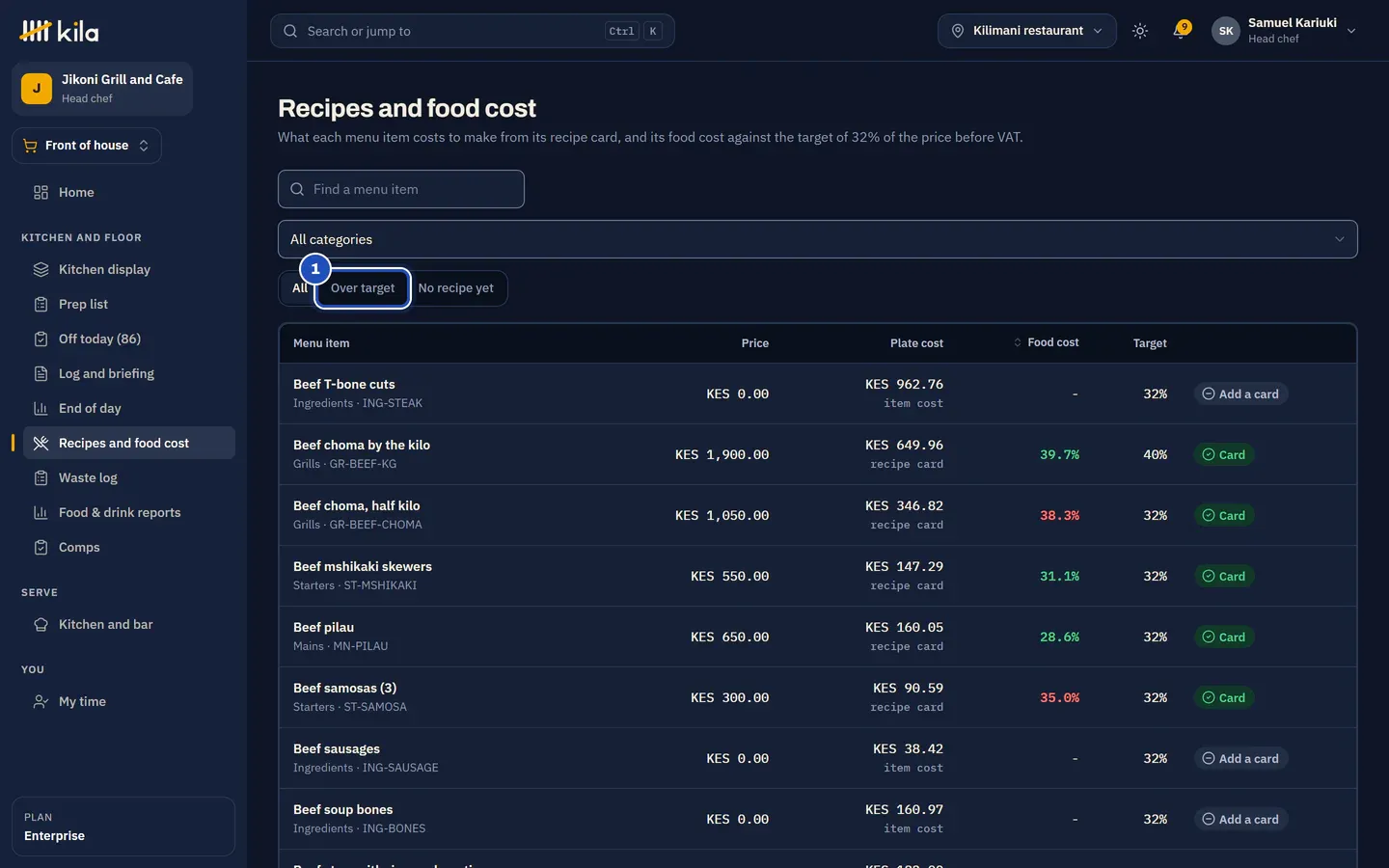Open Food & drink reports
1389x868 pixels.
pos(129,512)
